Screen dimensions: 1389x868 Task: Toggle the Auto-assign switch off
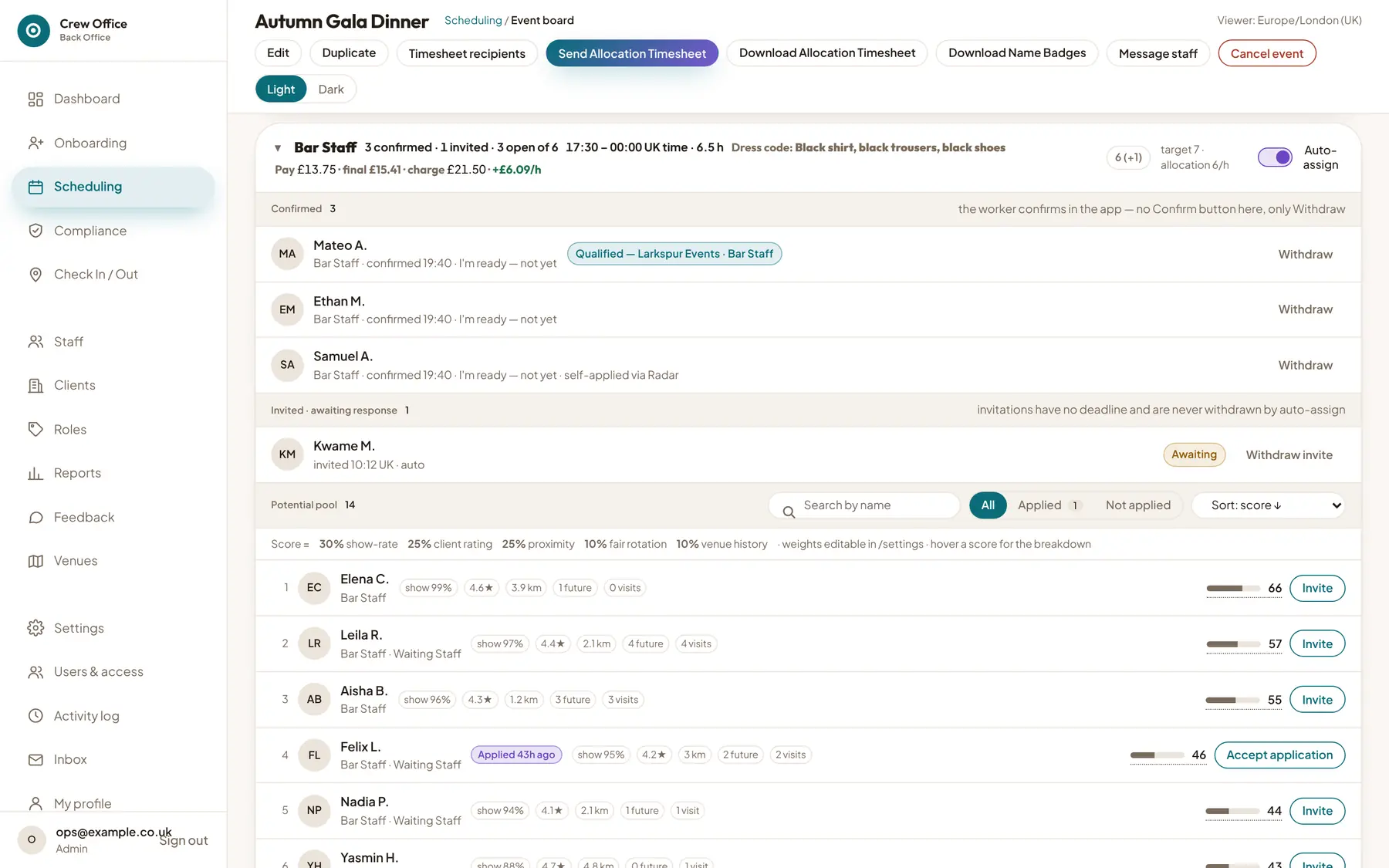(x=1275, y=157)
